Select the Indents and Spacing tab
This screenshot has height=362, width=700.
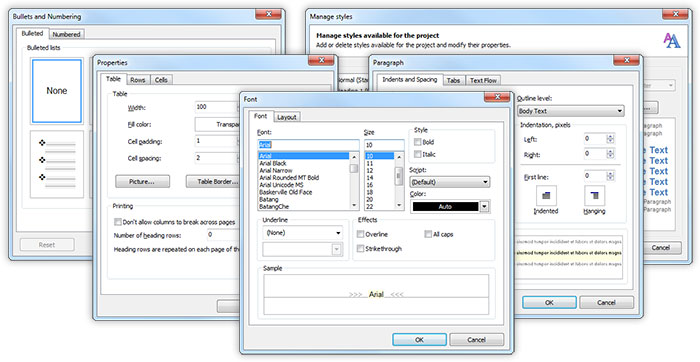click(410, 79)
